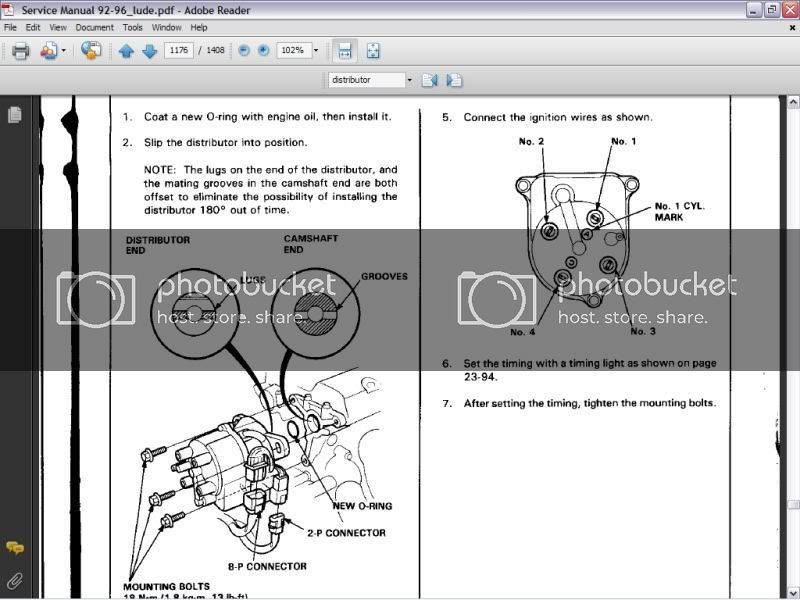Click the text 'Connect the ignition wires as shown.'
Viewport: 800px width, 600px height.
558,117
